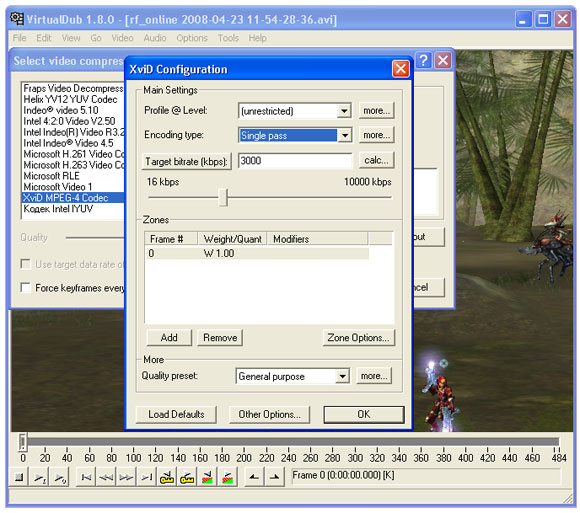Click the Modifiers column header

(317, 239)
